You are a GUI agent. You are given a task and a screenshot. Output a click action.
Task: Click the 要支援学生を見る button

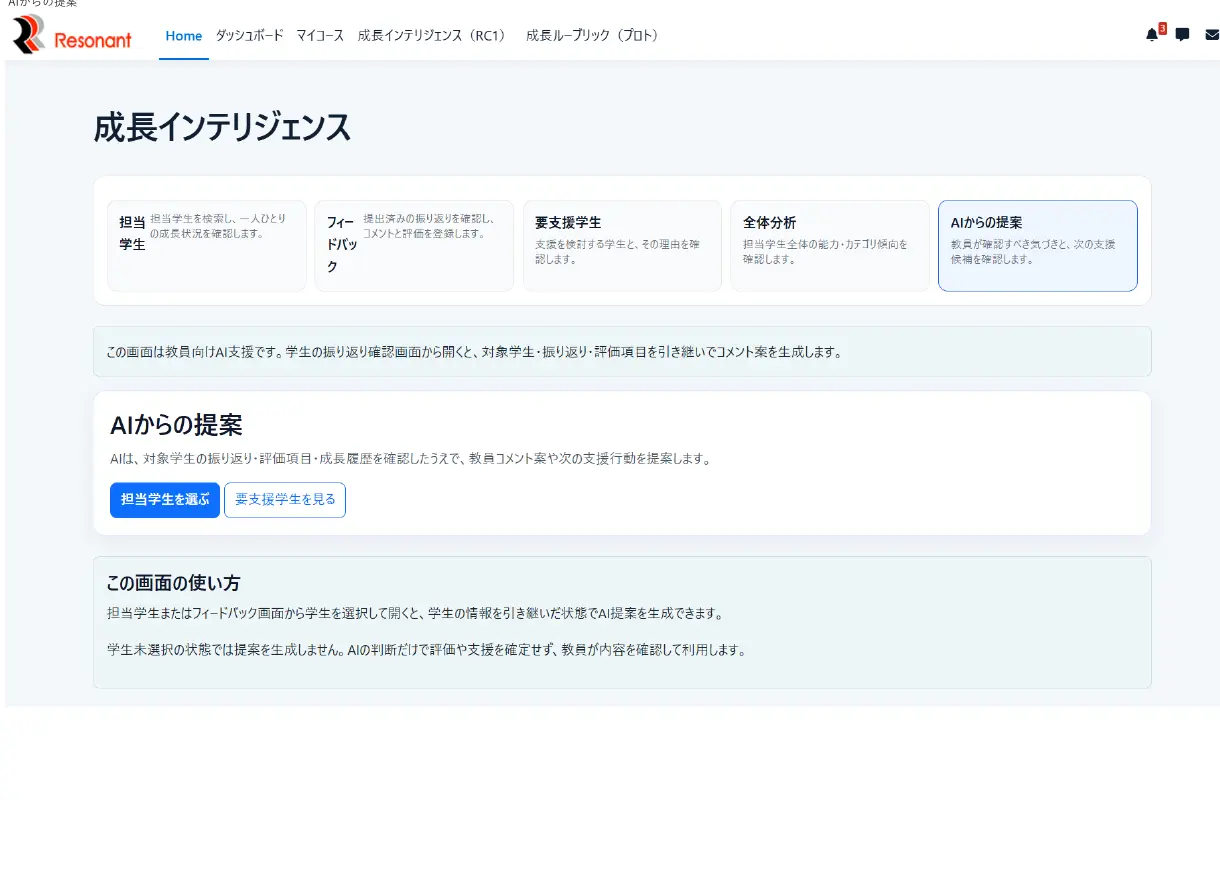tap(285, 499)
